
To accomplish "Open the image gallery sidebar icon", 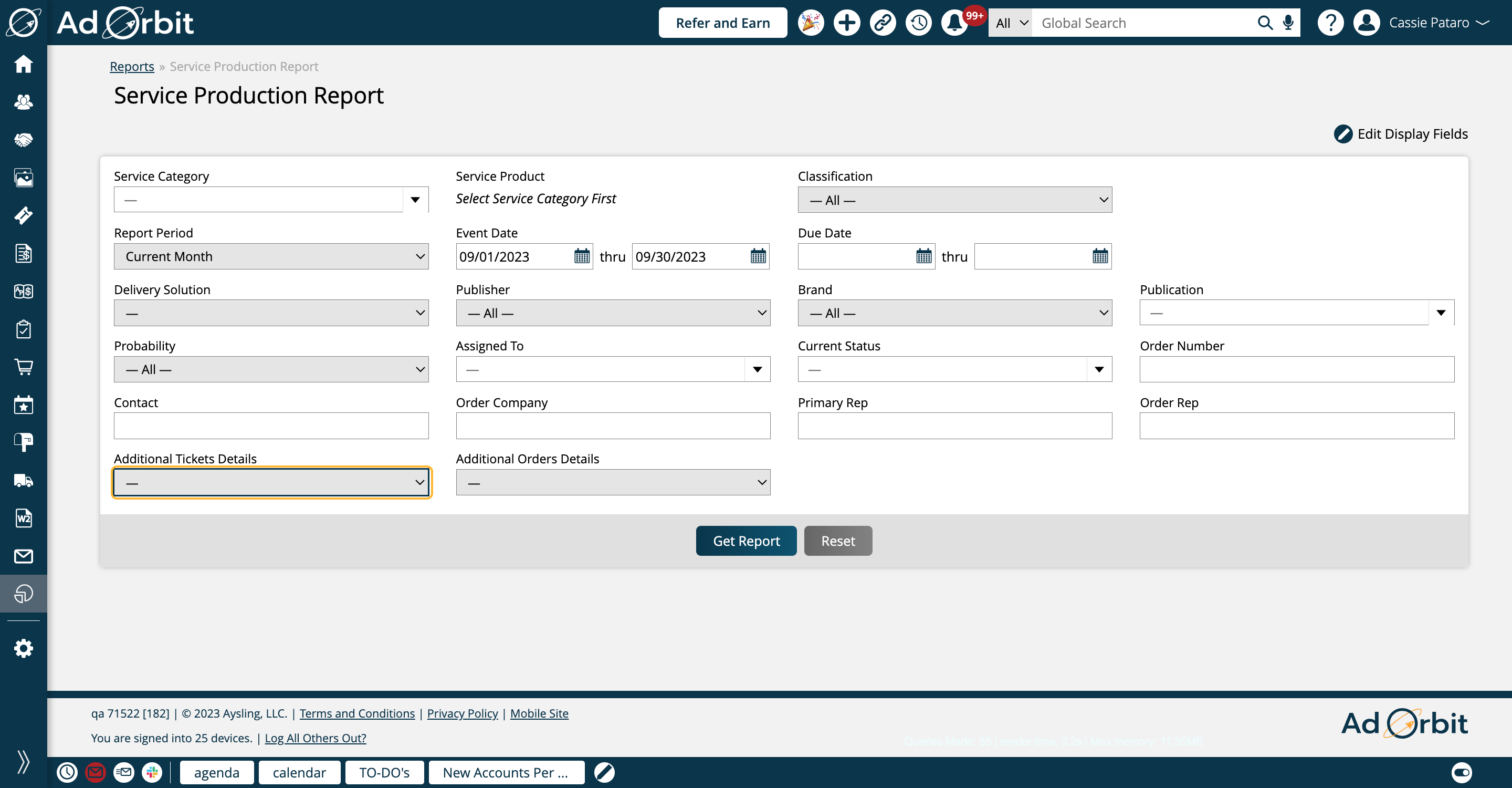I will coord(24,178).
